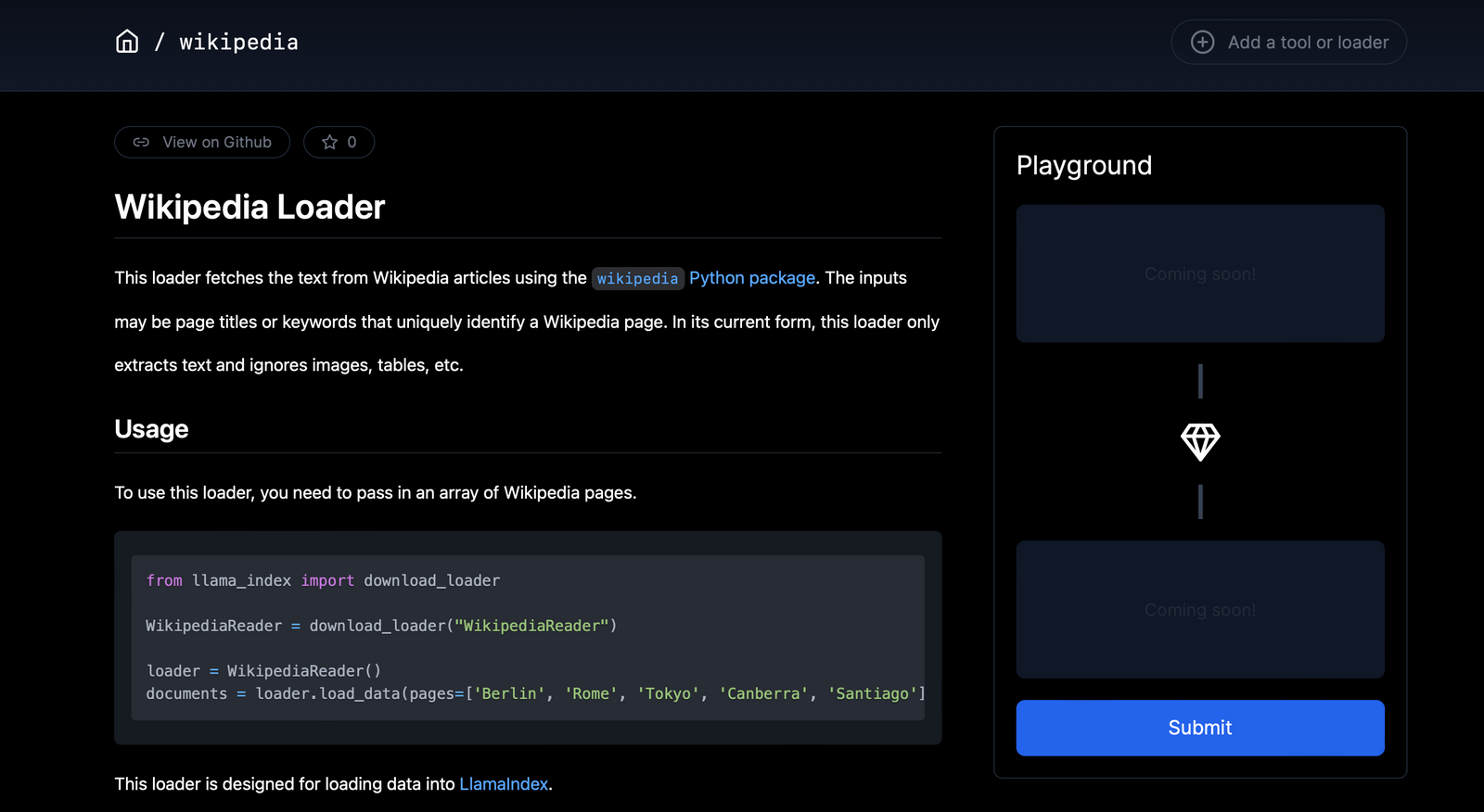Click the home icon in the breadcrumb
The width and height of the screenshot is (1484, 812).
tap(127, 42)
